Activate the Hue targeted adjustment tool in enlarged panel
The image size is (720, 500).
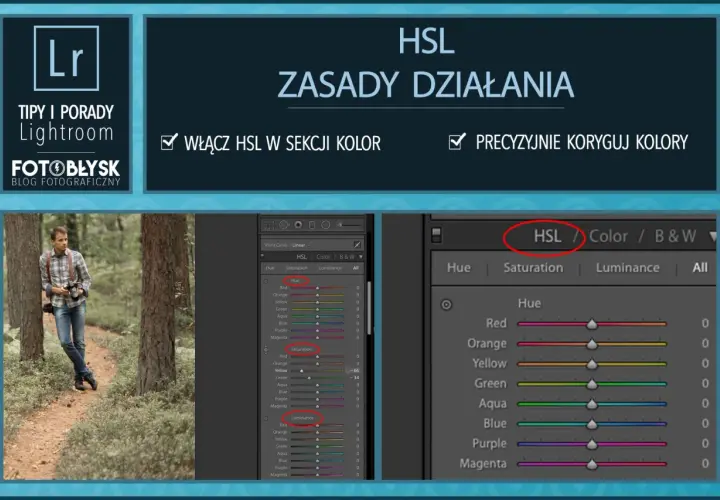point(446,304)
